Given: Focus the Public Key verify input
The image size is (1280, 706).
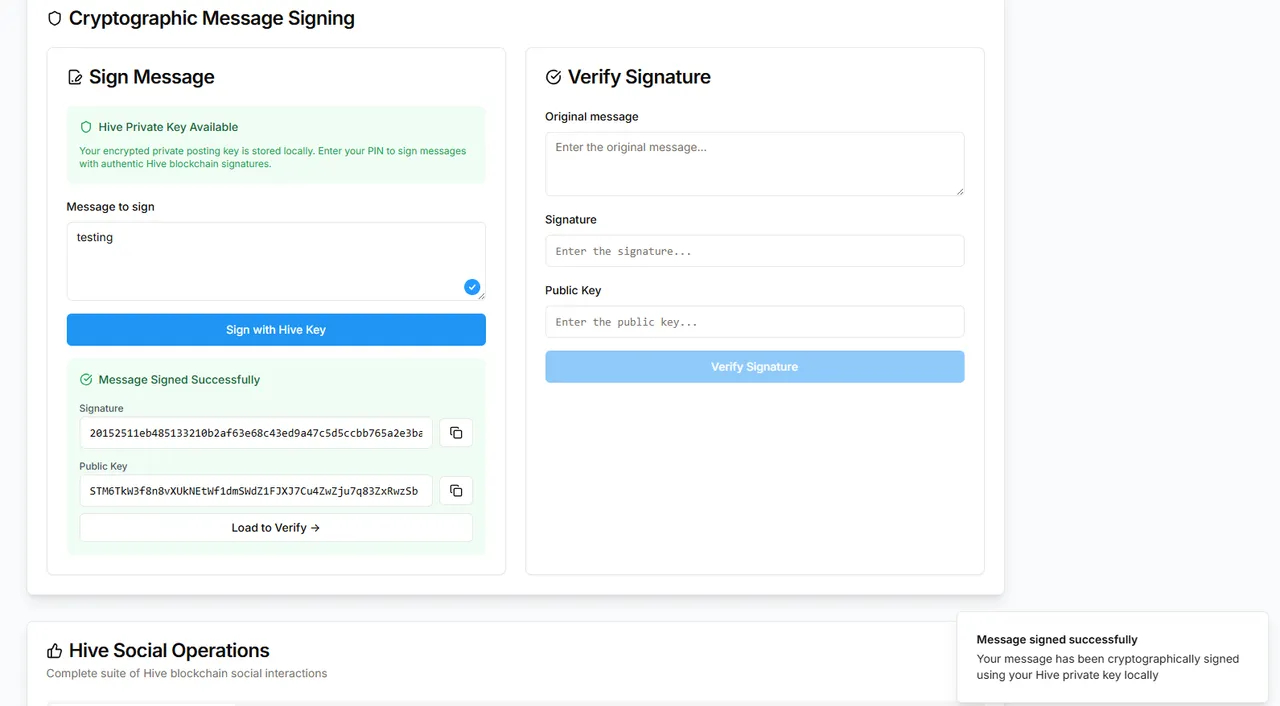Looking at the screenshot, I should pyautogui.click(x=755, y=322).
